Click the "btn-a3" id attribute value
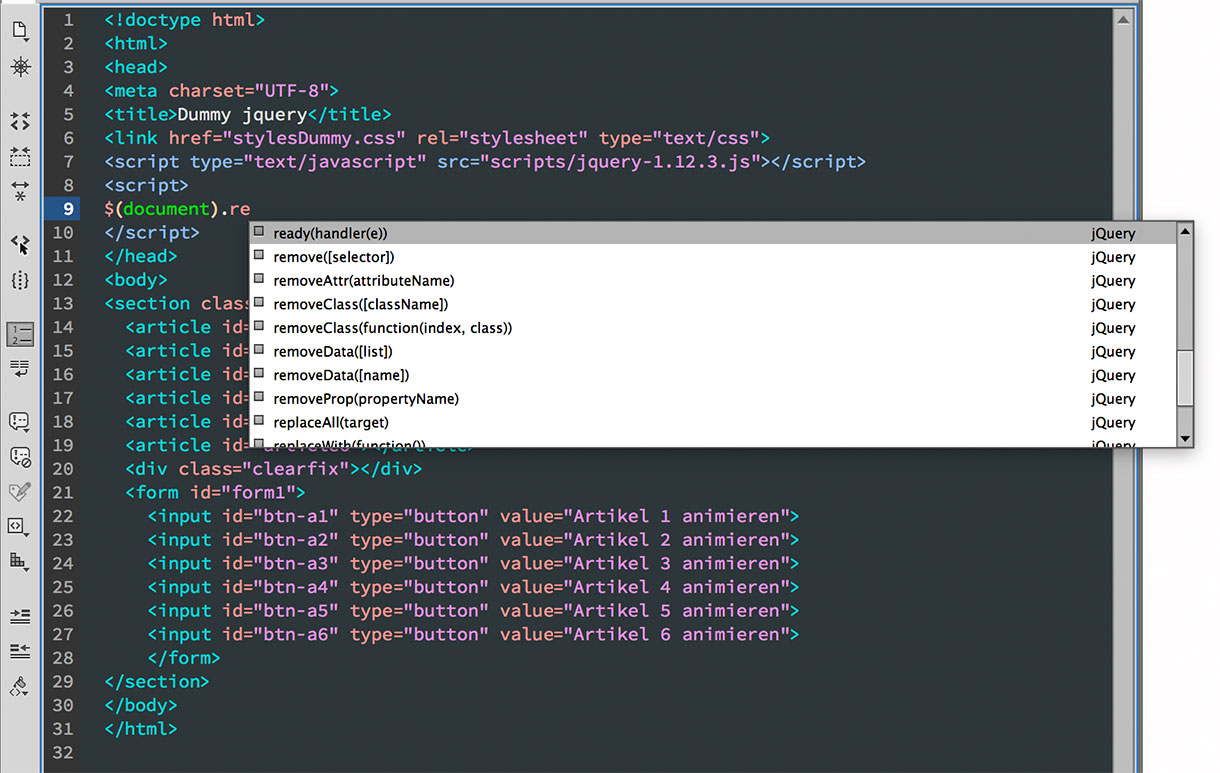The width and height of the screenshot is (1220, 773). coord(295,564)
